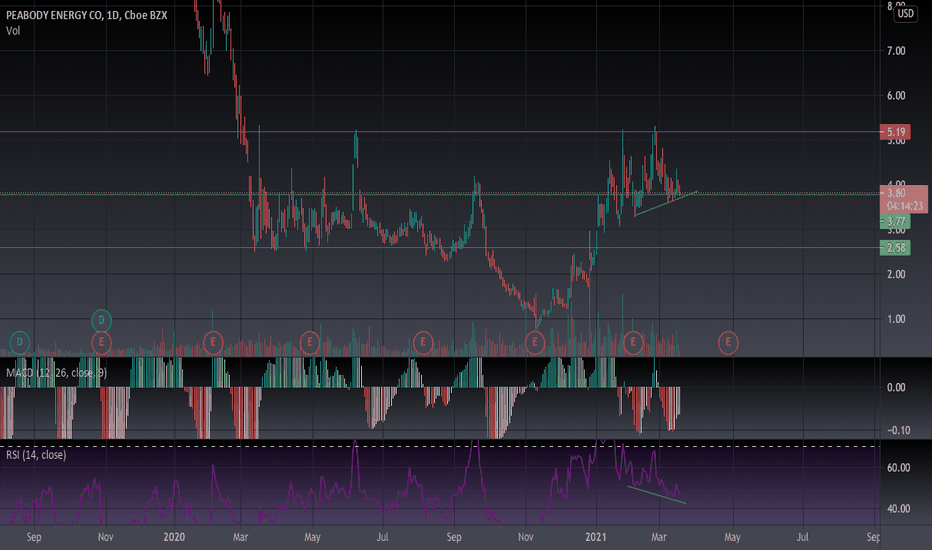Click the teal D dividend marker above the E marker

pyautogui.click(x=102, y=320)
